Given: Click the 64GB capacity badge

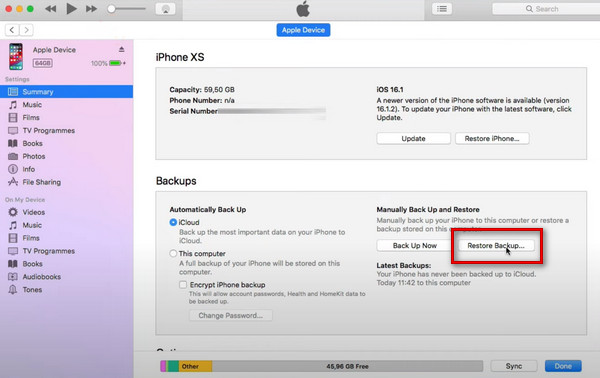Looking at the screenshot, I should click(42, 63).
